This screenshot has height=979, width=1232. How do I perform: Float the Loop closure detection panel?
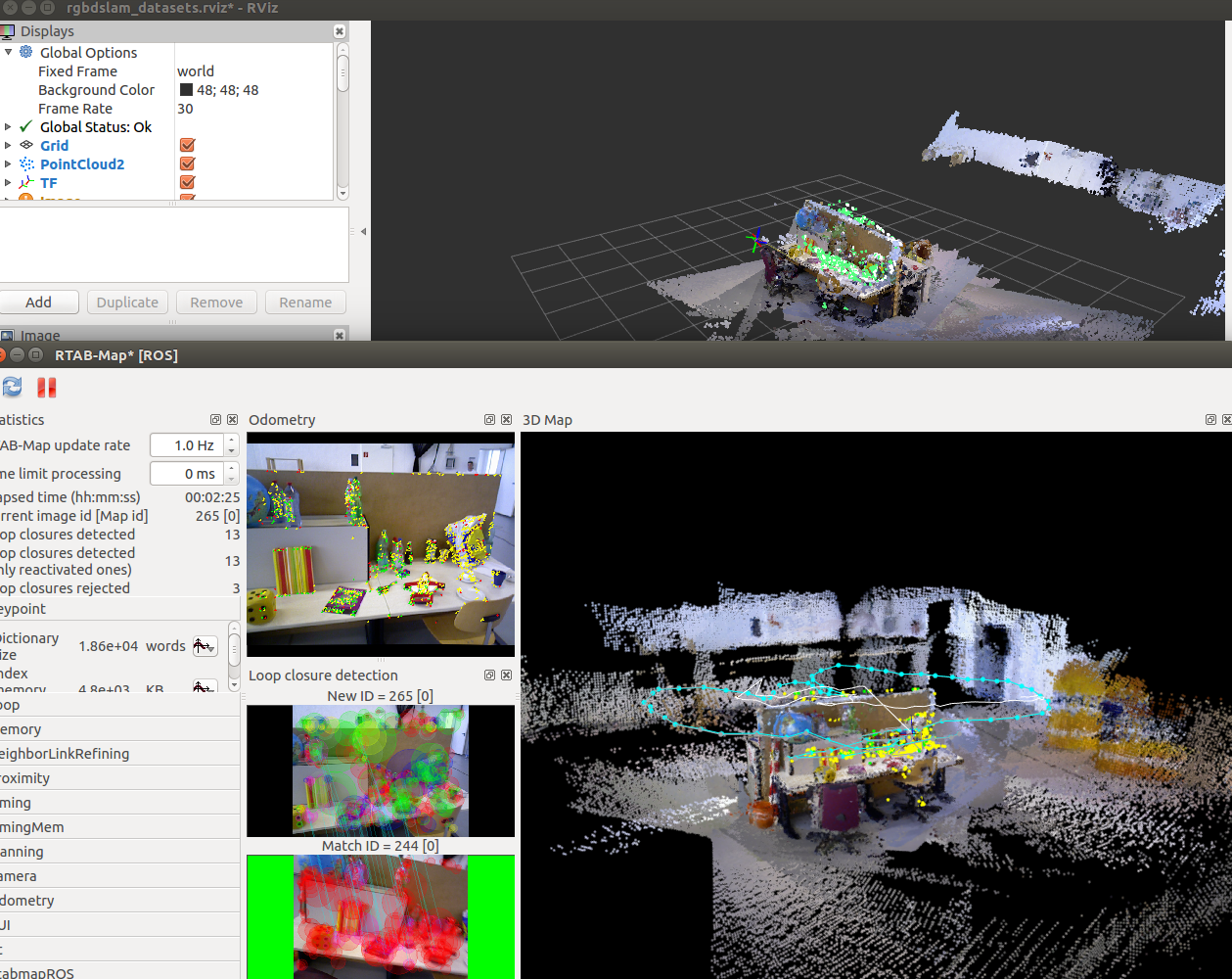coord(489,676)
